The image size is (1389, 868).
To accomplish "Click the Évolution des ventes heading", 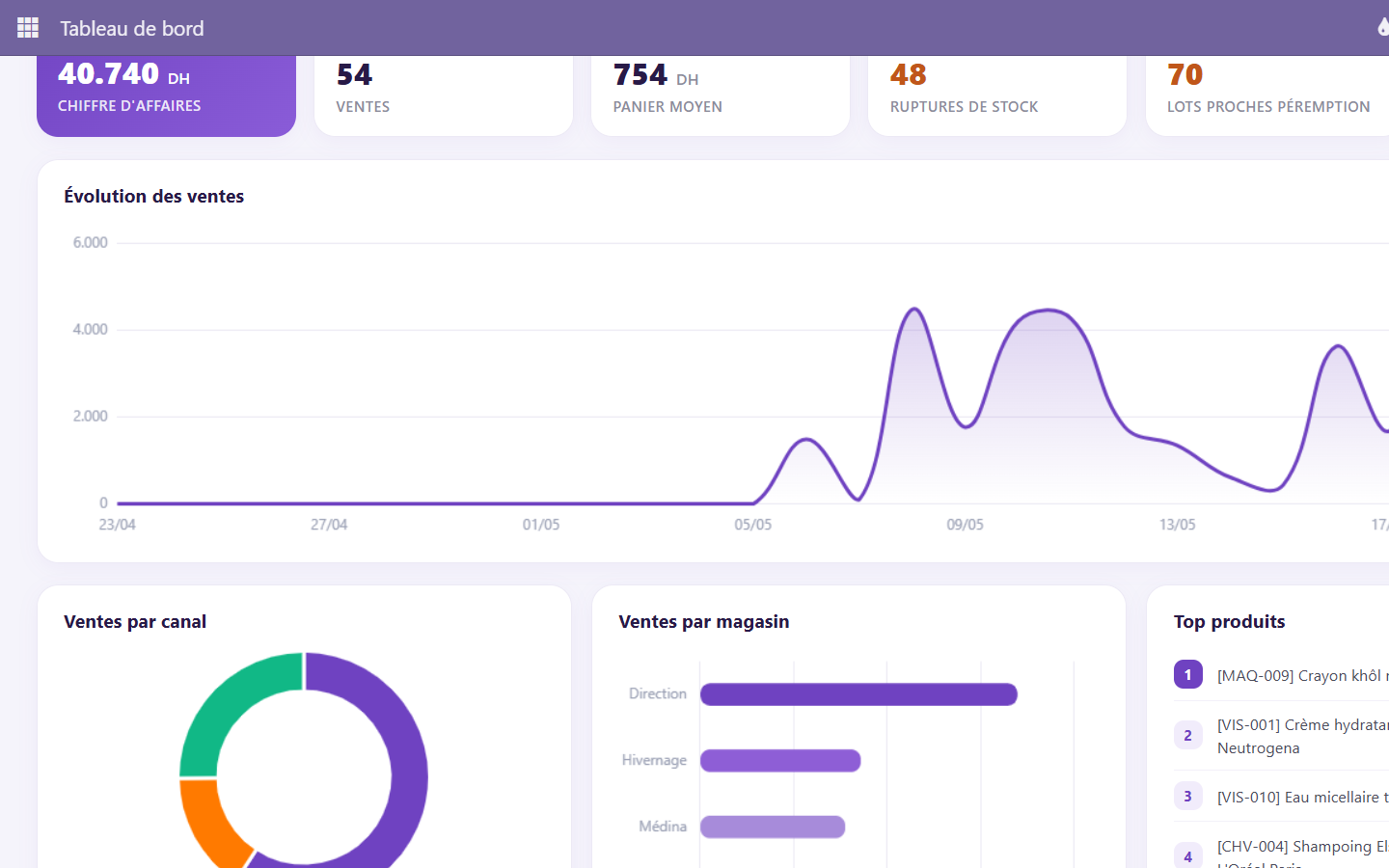I will (154, 196).
